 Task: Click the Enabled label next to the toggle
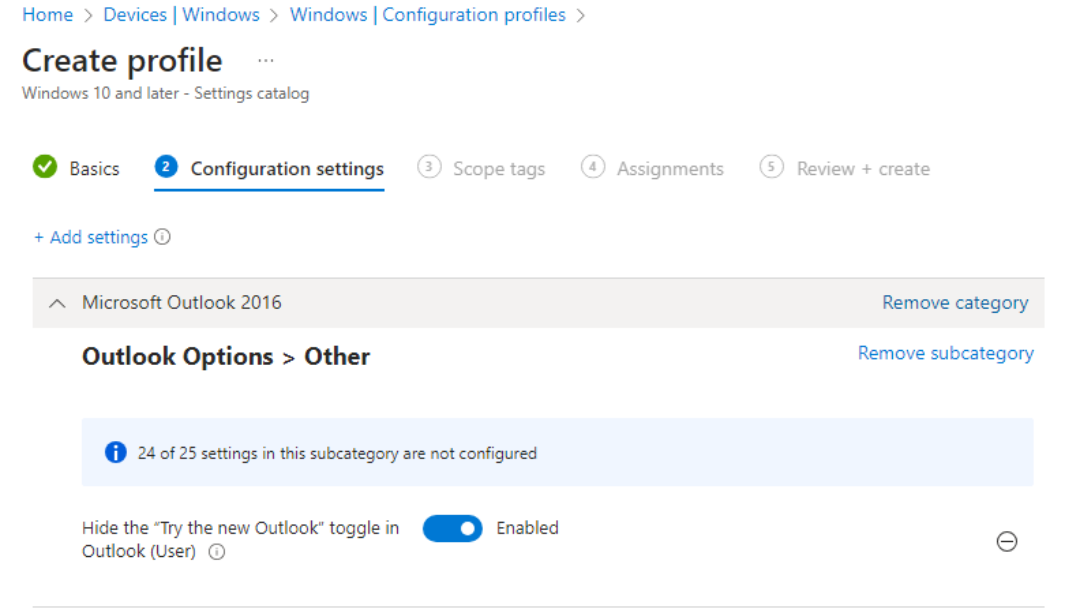tap(527, 528)
